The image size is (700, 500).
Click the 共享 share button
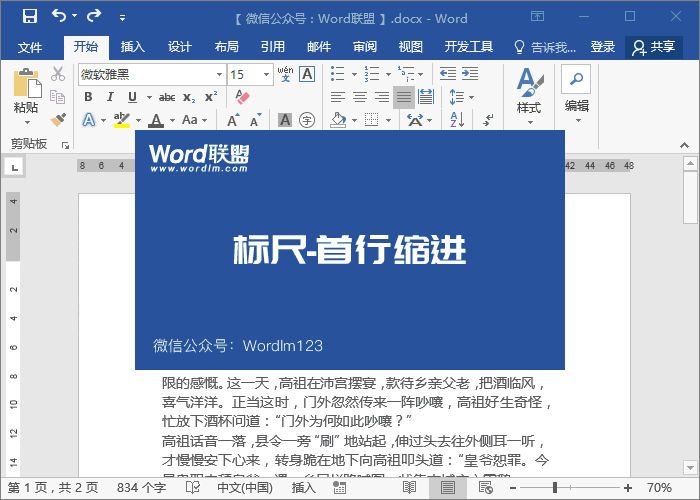654,47
